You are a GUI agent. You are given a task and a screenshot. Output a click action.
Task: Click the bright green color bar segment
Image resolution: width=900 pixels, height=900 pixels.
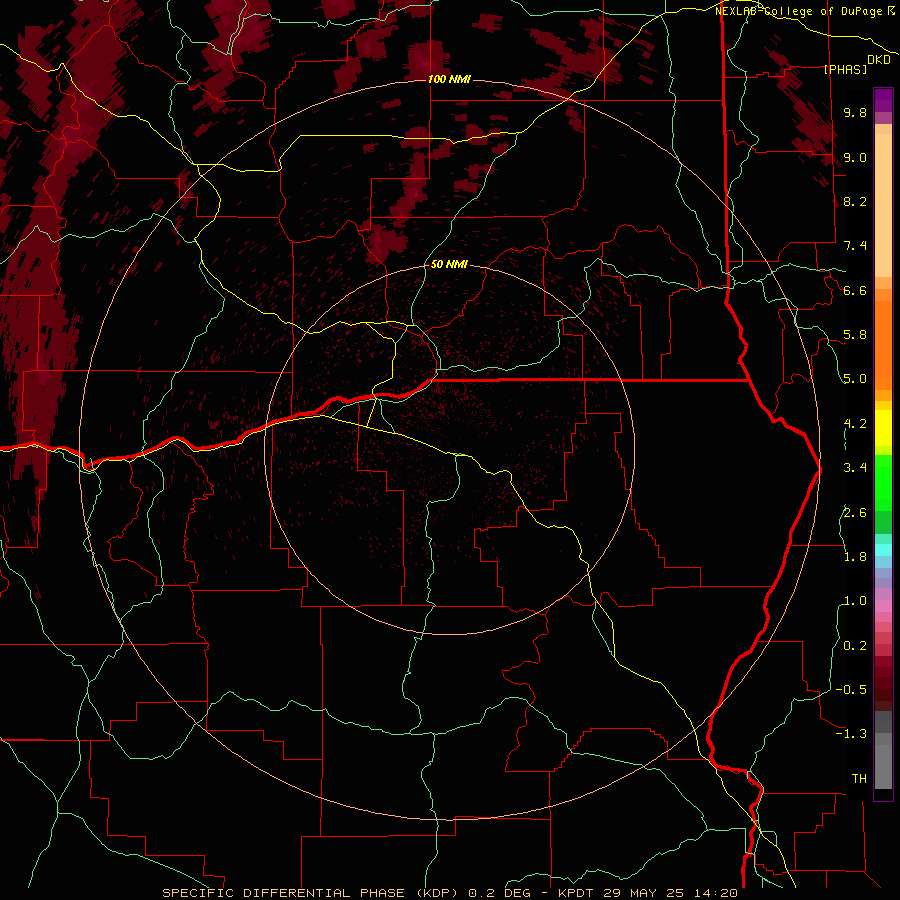[x=883, y=483]
